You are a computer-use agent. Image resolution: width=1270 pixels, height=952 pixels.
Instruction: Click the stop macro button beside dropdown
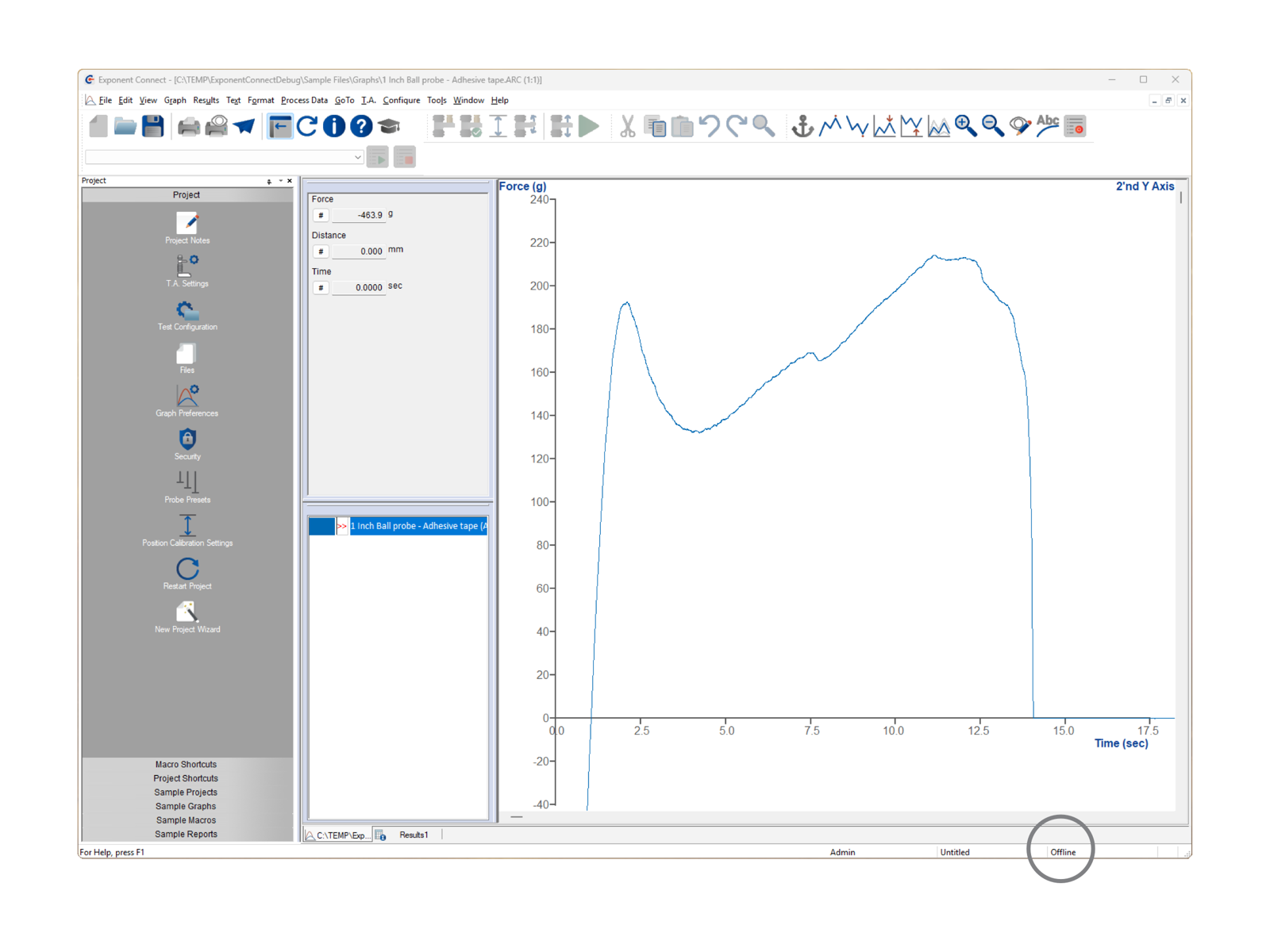pos(405,157)
